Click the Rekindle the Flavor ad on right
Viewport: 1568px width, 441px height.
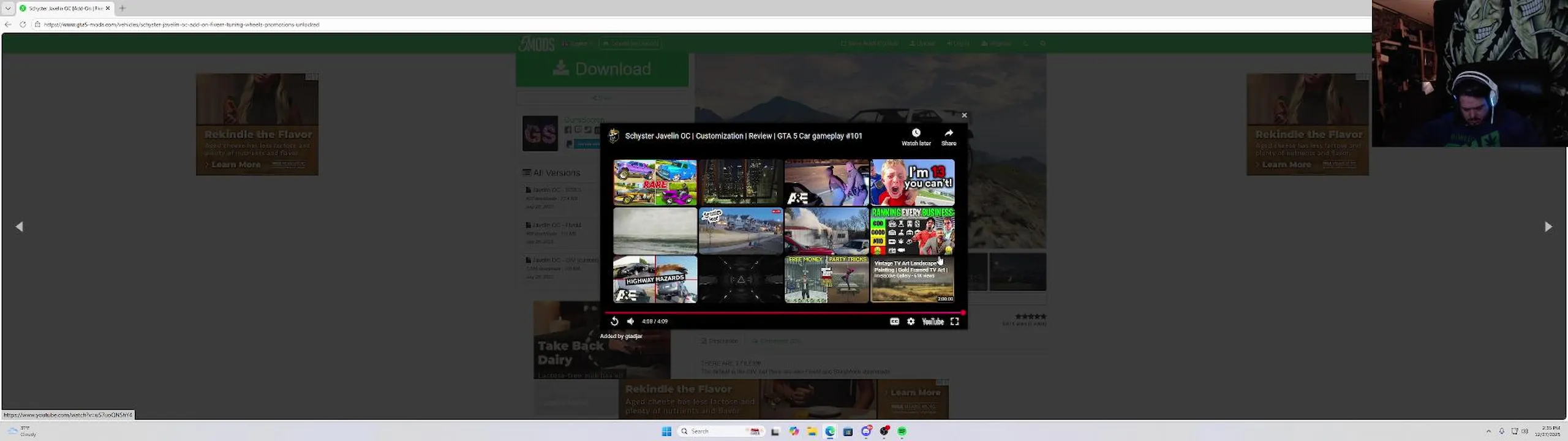click(x=1308, y=124)
